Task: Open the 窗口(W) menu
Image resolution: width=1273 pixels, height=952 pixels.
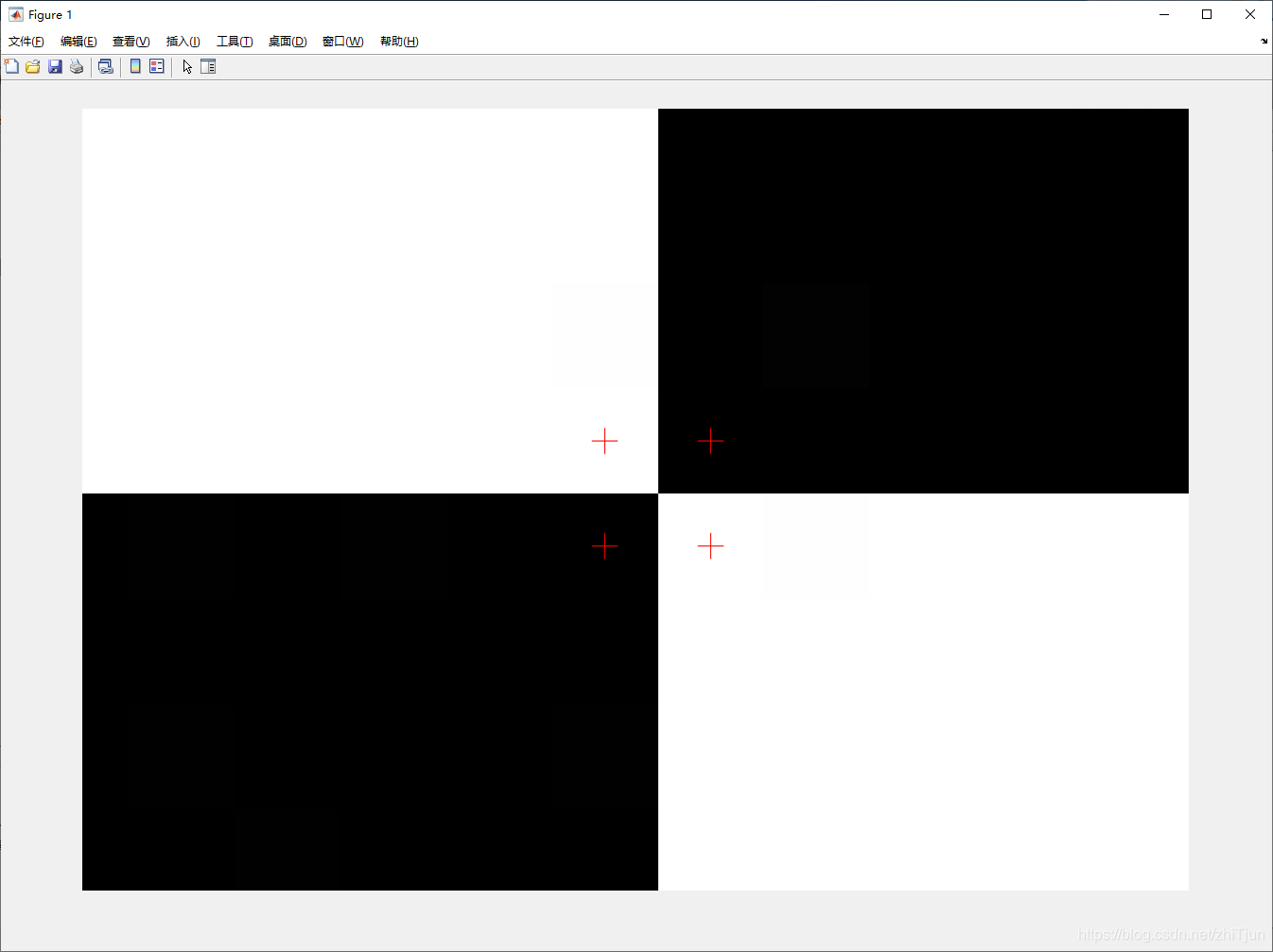Action: tap(343, 42)
